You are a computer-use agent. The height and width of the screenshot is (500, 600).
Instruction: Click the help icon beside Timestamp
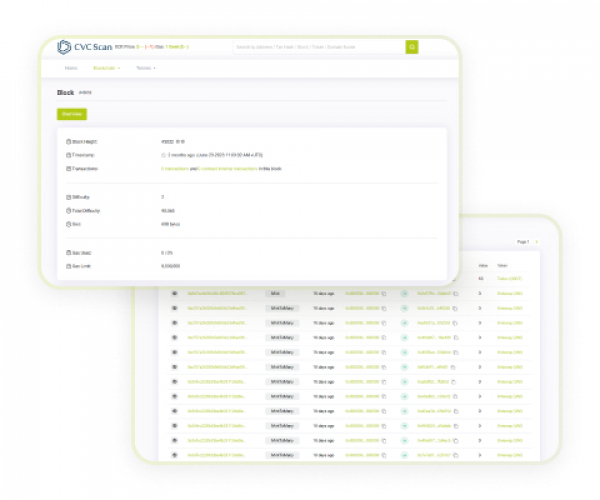68,155
